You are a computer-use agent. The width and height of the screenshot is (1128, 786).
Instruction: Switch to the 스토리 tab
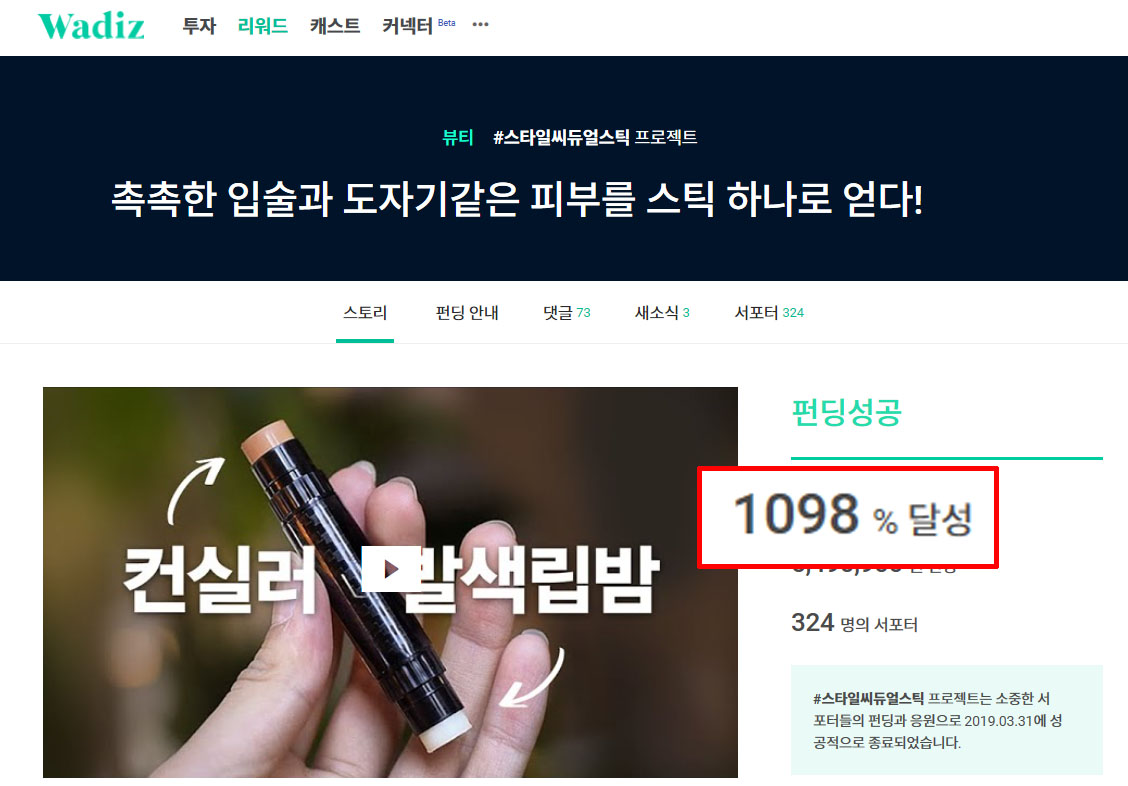pyautogui.click(x=365, y=313)
